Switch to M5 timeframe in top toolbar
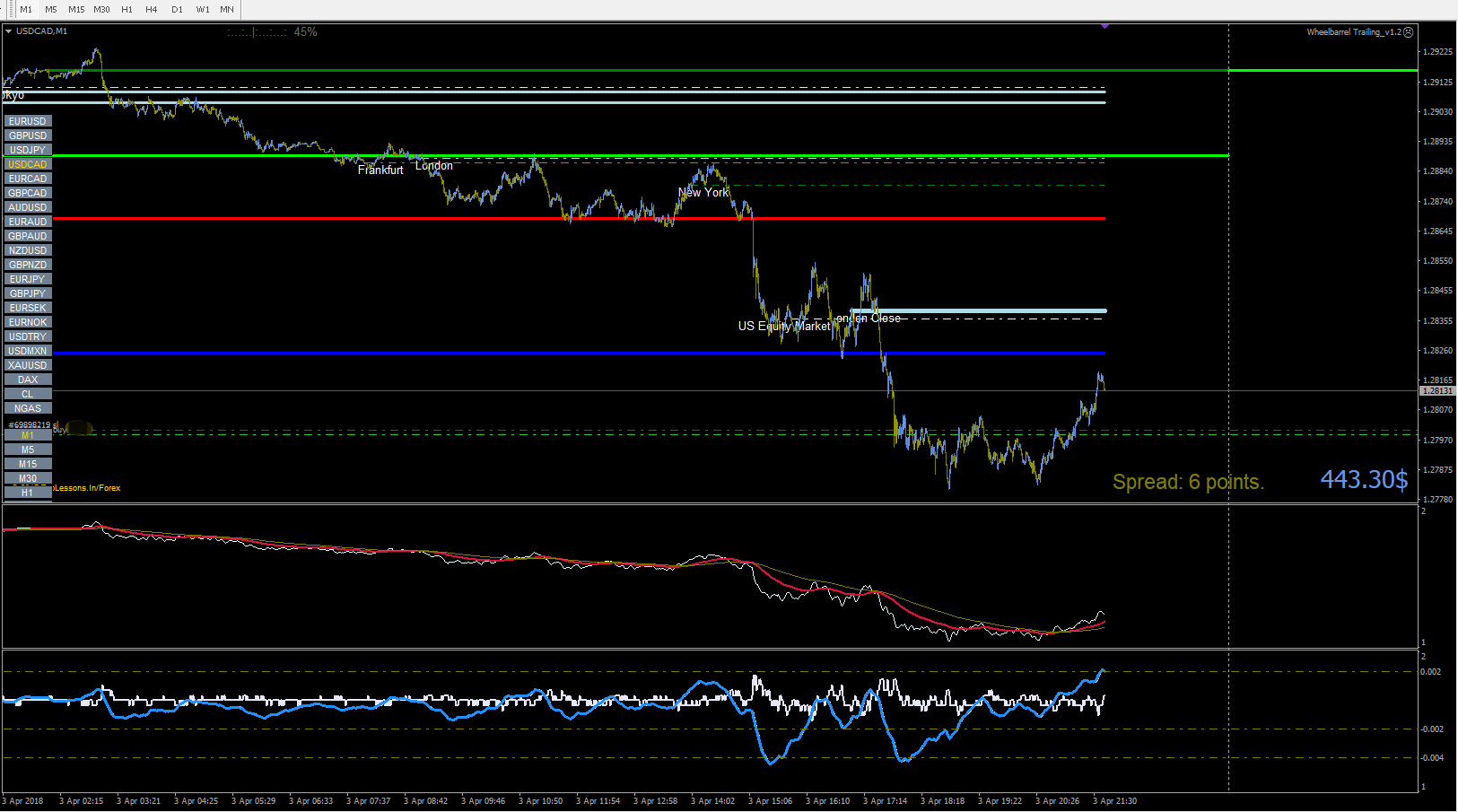Image resolution: width=1458 pixels, height=812 pixels. 51,10
